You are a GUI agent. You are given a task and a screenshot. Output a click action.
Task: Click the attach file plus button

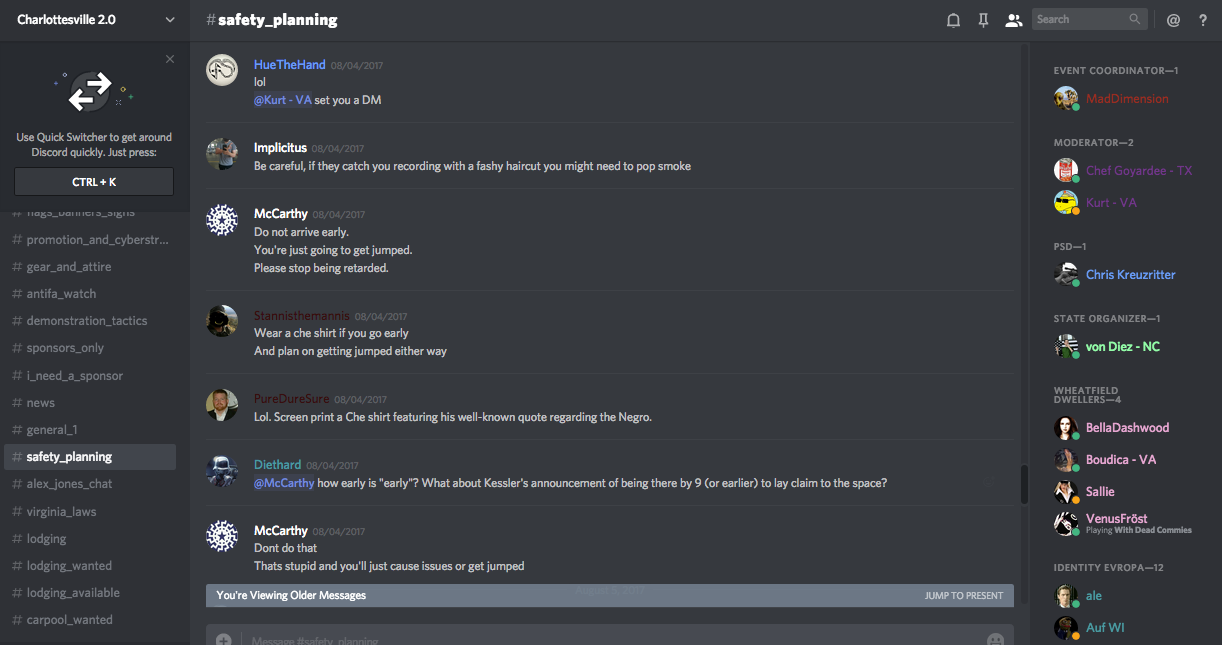coord(224,639)
